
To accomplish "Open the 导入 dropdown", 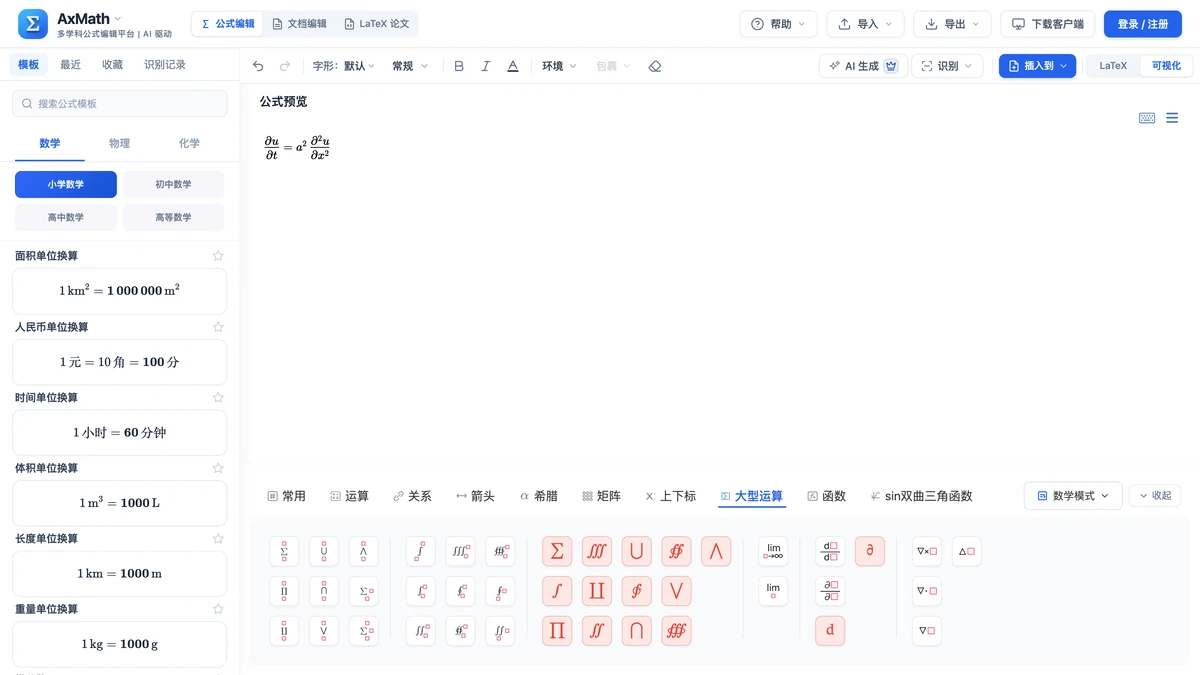I will [x=865, y=24].
